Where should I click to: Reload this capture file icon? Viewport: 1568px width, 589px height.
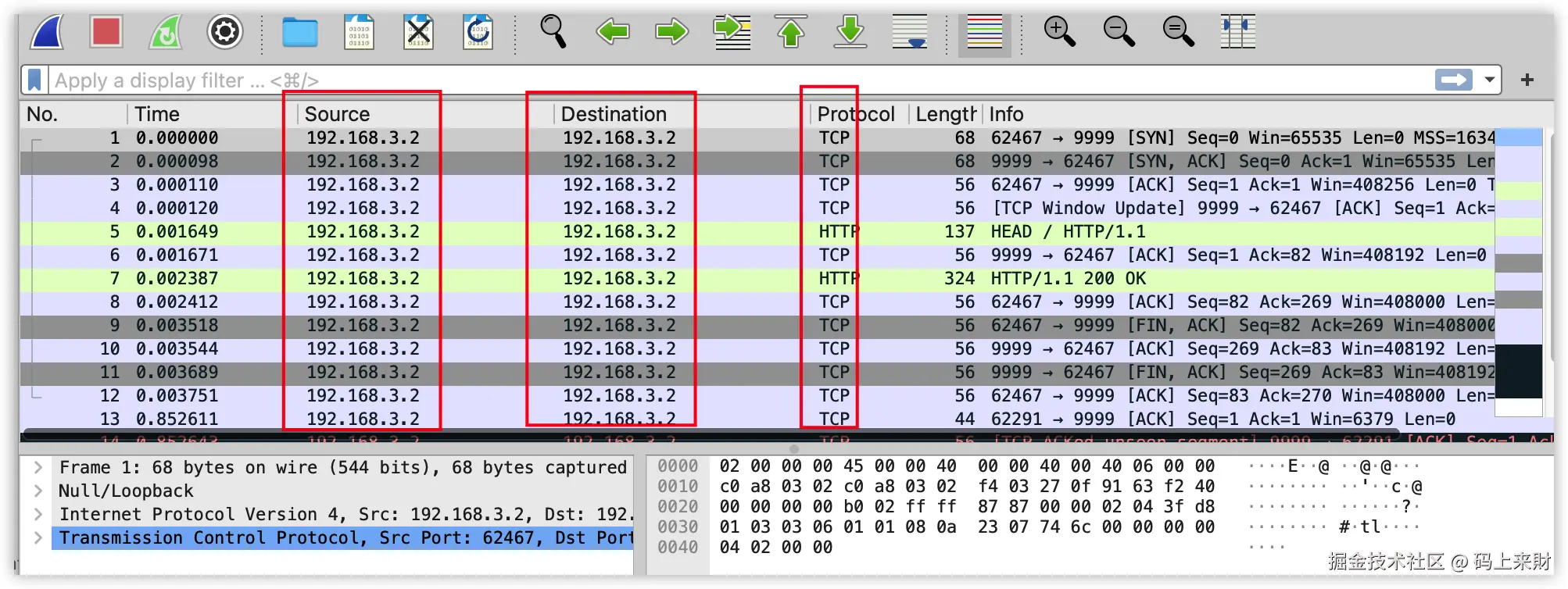(478, 33)
